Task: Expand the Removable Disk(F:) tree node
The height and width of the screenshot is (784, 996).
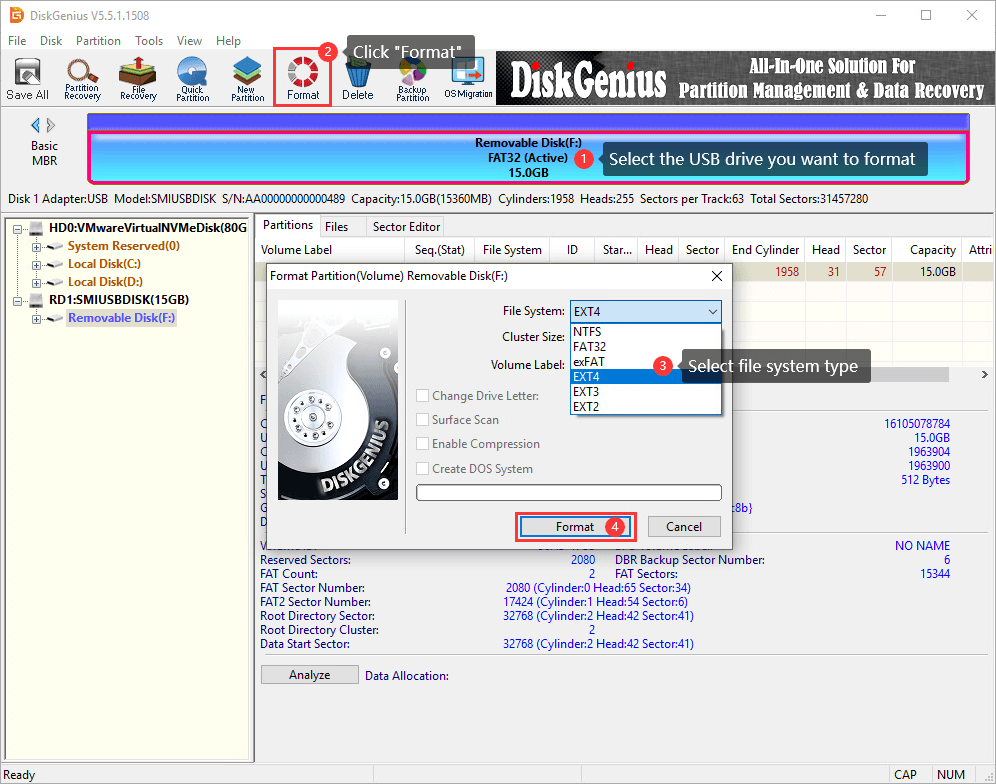Action: (36, 319)
